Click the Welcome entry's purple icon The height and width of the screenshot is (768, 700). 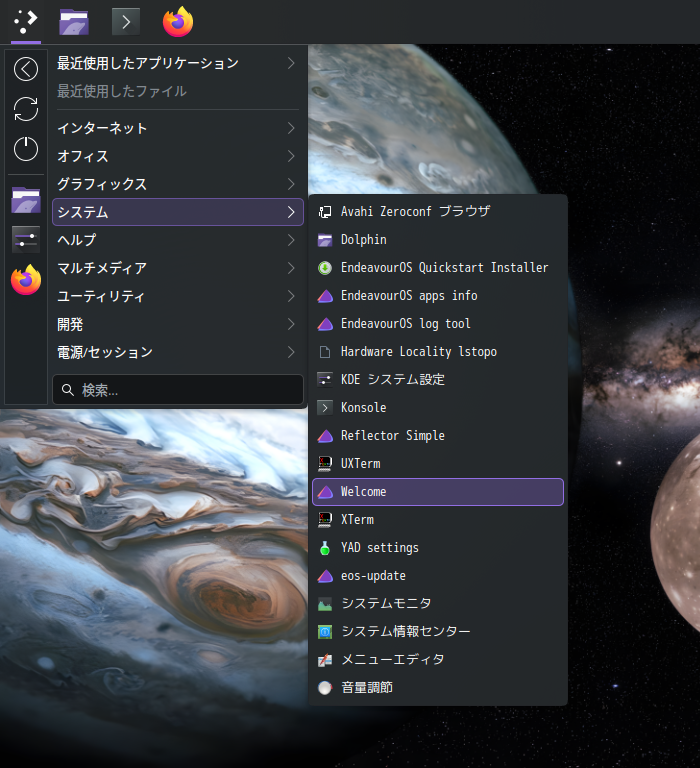[x=325, y=492]
